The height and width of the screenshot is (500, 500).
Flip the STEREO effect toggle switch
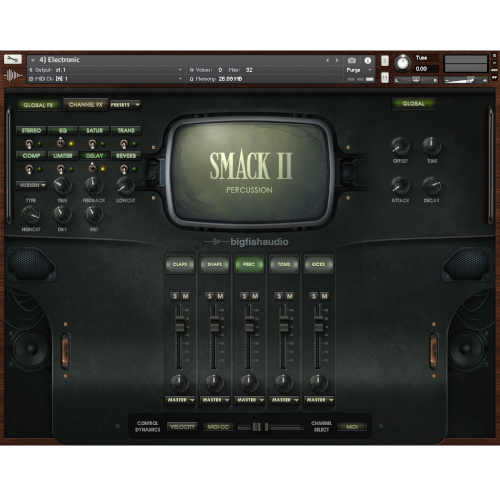coord(29,144)
